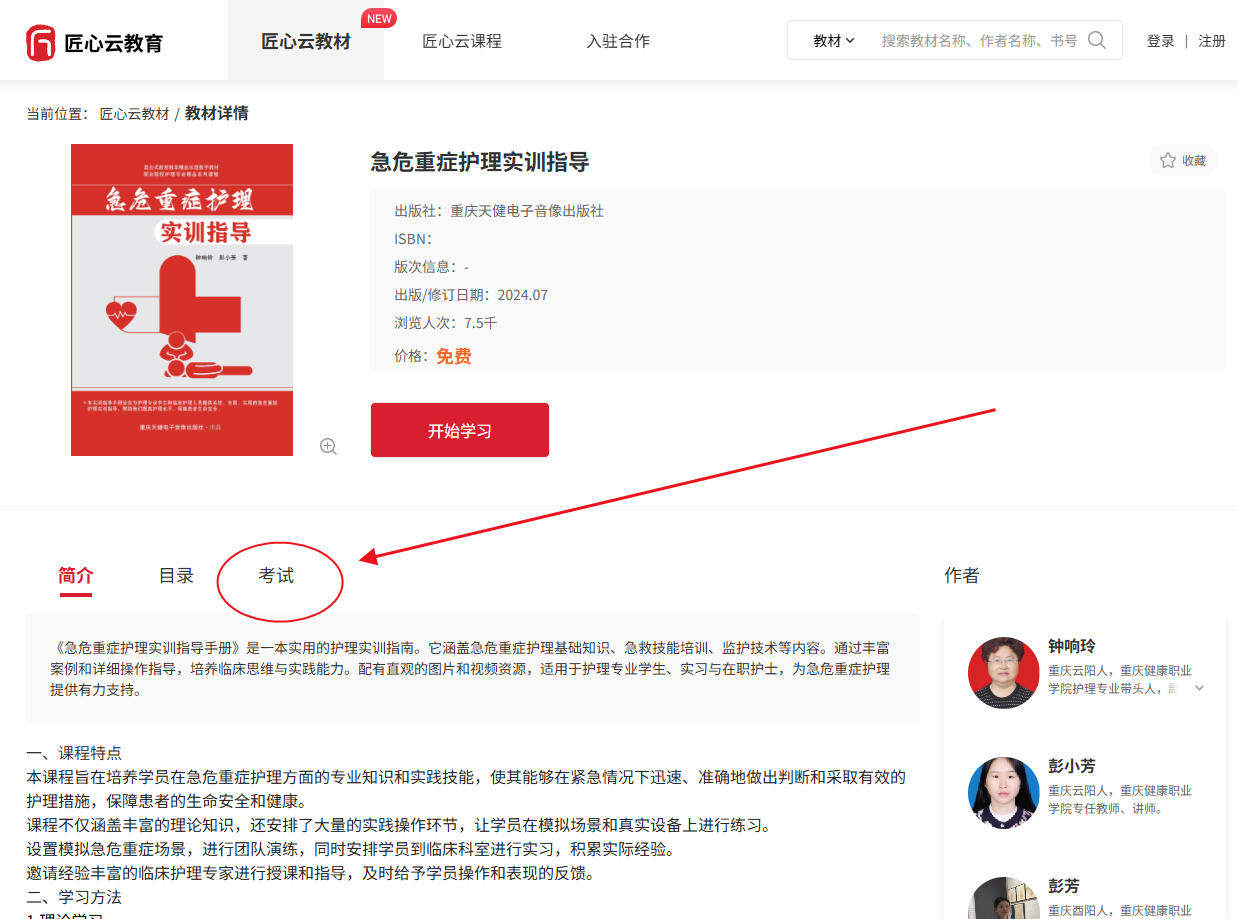
Task: Click the 匠心云教育 logo icon
Action: pyautogui.click(x=40, y=43)
